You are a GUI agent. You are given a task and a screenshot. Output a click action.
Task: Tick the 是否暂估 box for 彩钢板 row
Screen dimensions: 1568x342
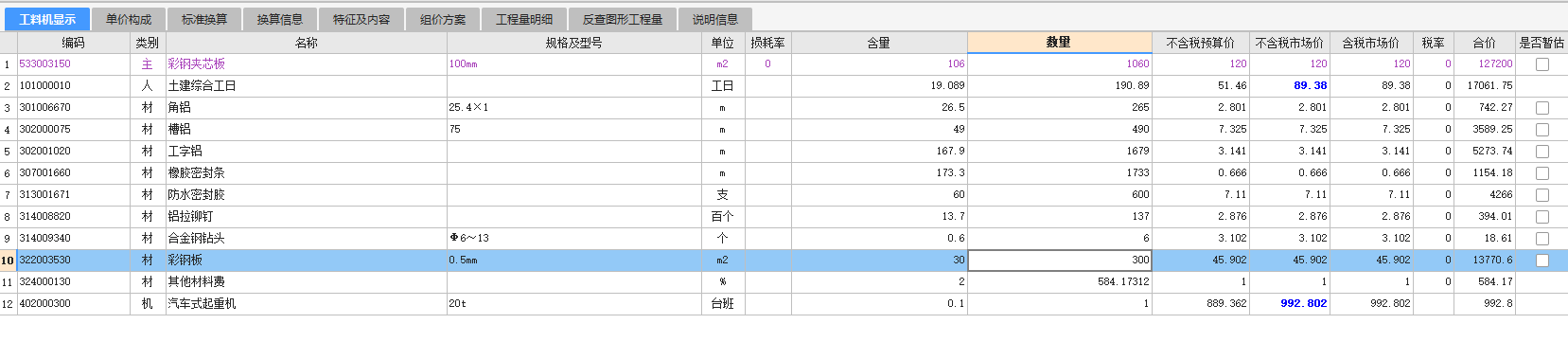pyautogui.click(x=1542, y=261)
